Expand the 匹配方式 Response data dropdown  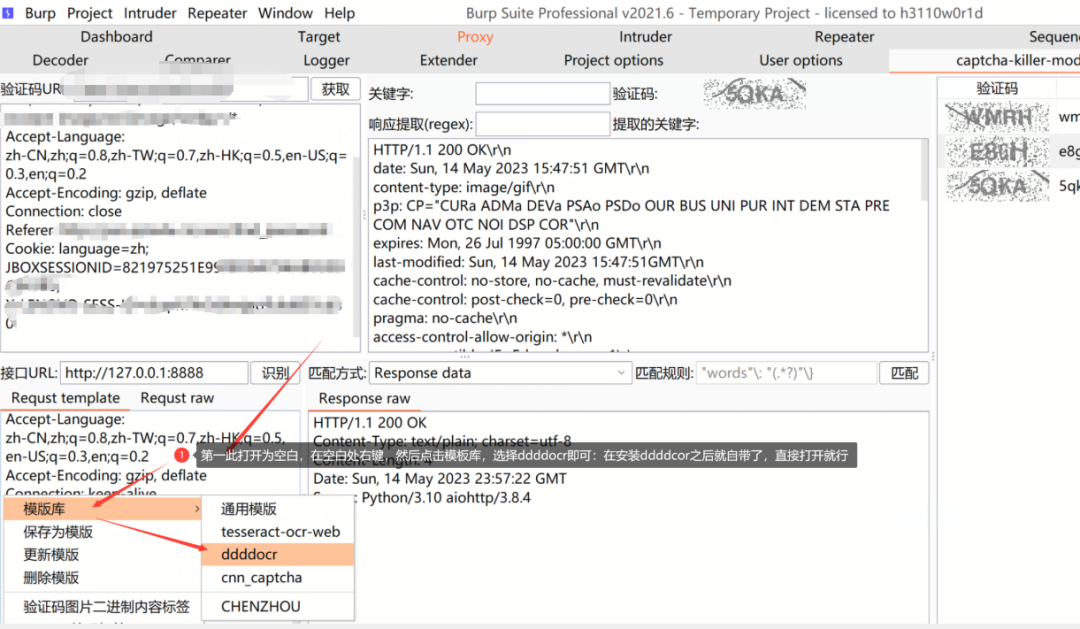click(x=500, y=373)
